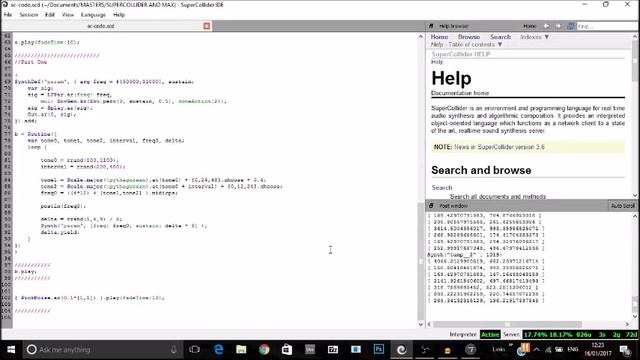Click Post window horizontal scrollbar right arrow
The height and width of the screenshot is (360, 640).
click(627, 324)
